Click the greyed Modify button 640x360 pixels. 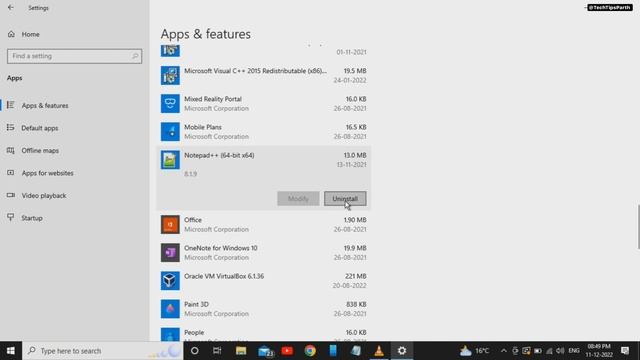(x=298, y=199)
